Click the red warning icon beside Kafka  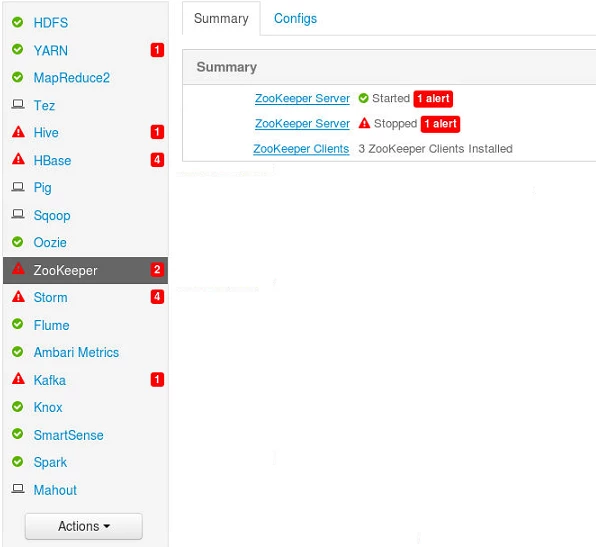tap(18, 379)
